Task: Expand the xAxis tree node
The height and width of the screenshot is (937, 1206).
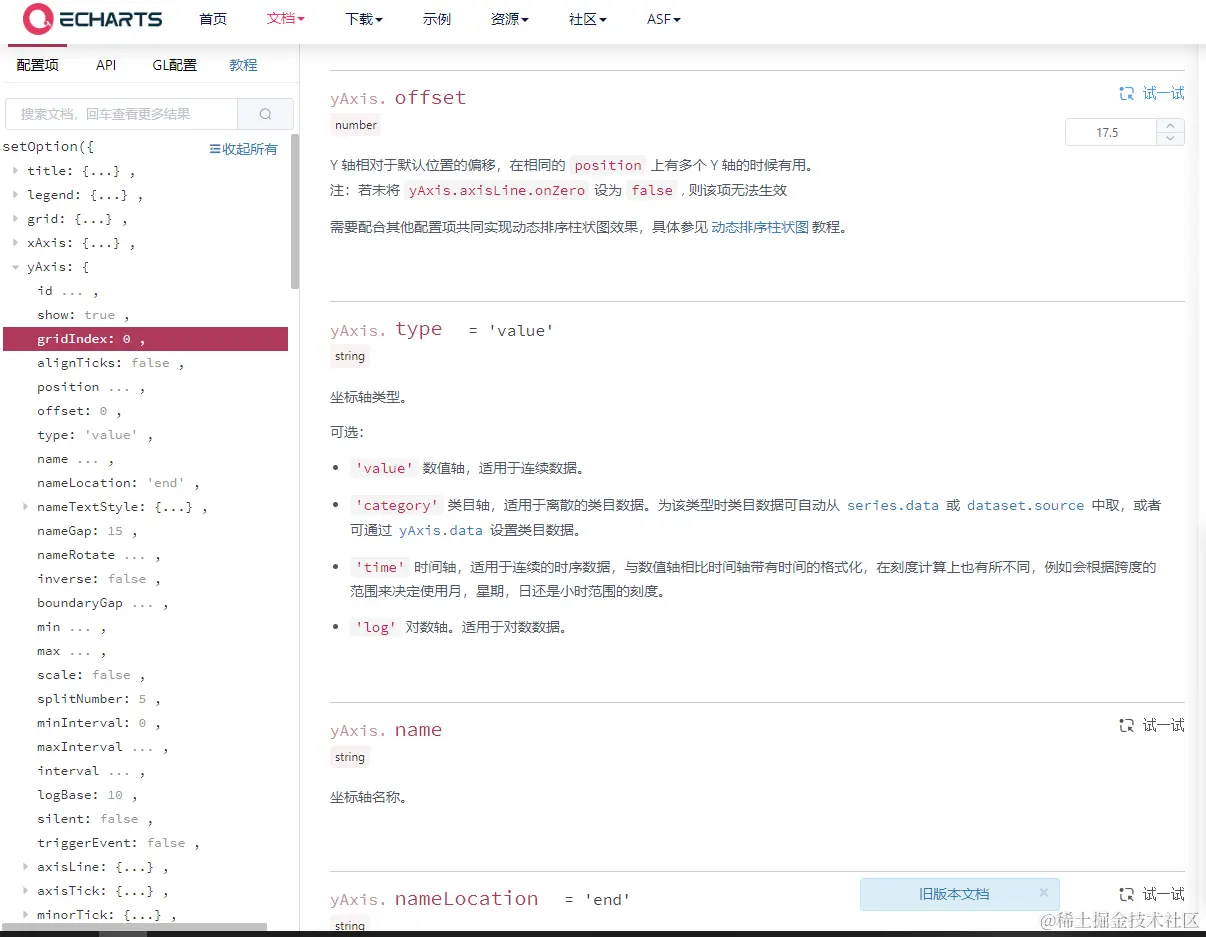Action: pos(15,243)
